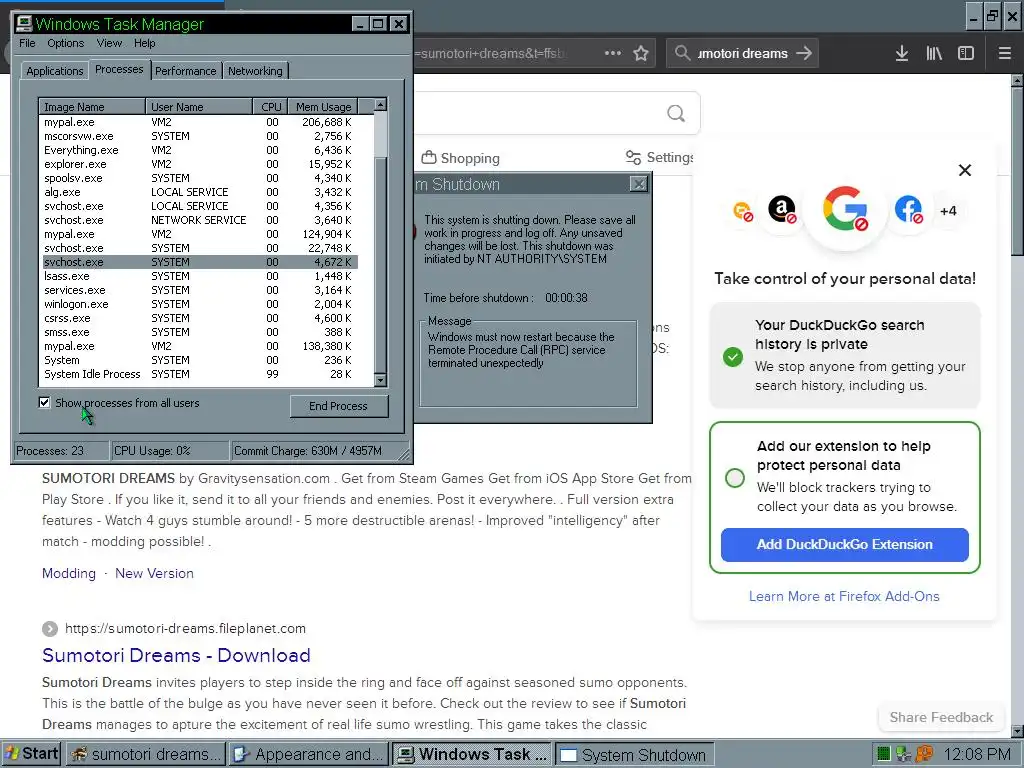
Task: Click the Share Feedback button
Action: click(941, 717)
